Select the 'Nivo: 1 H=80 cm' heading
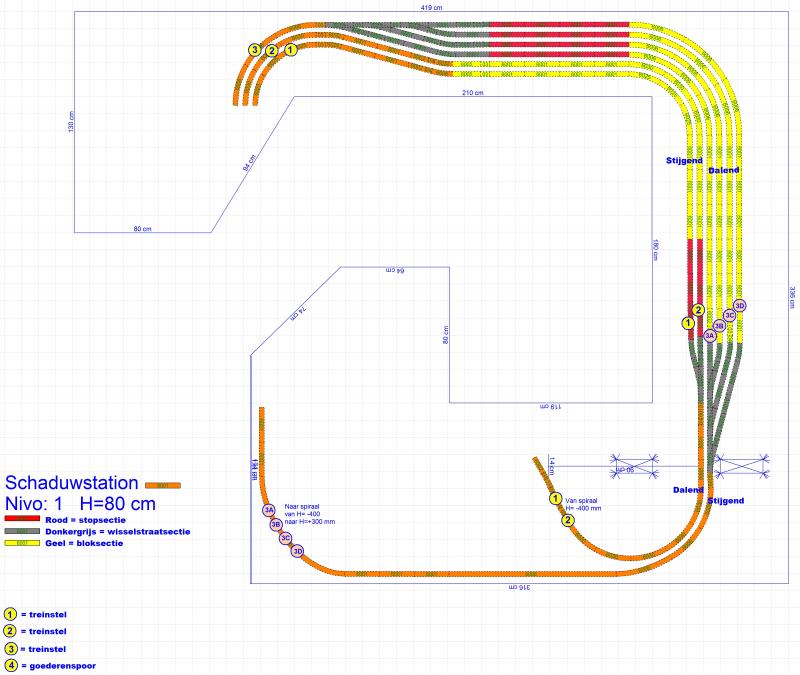The width and height of the screenshot is (800, 675). (x=80, y=504)
